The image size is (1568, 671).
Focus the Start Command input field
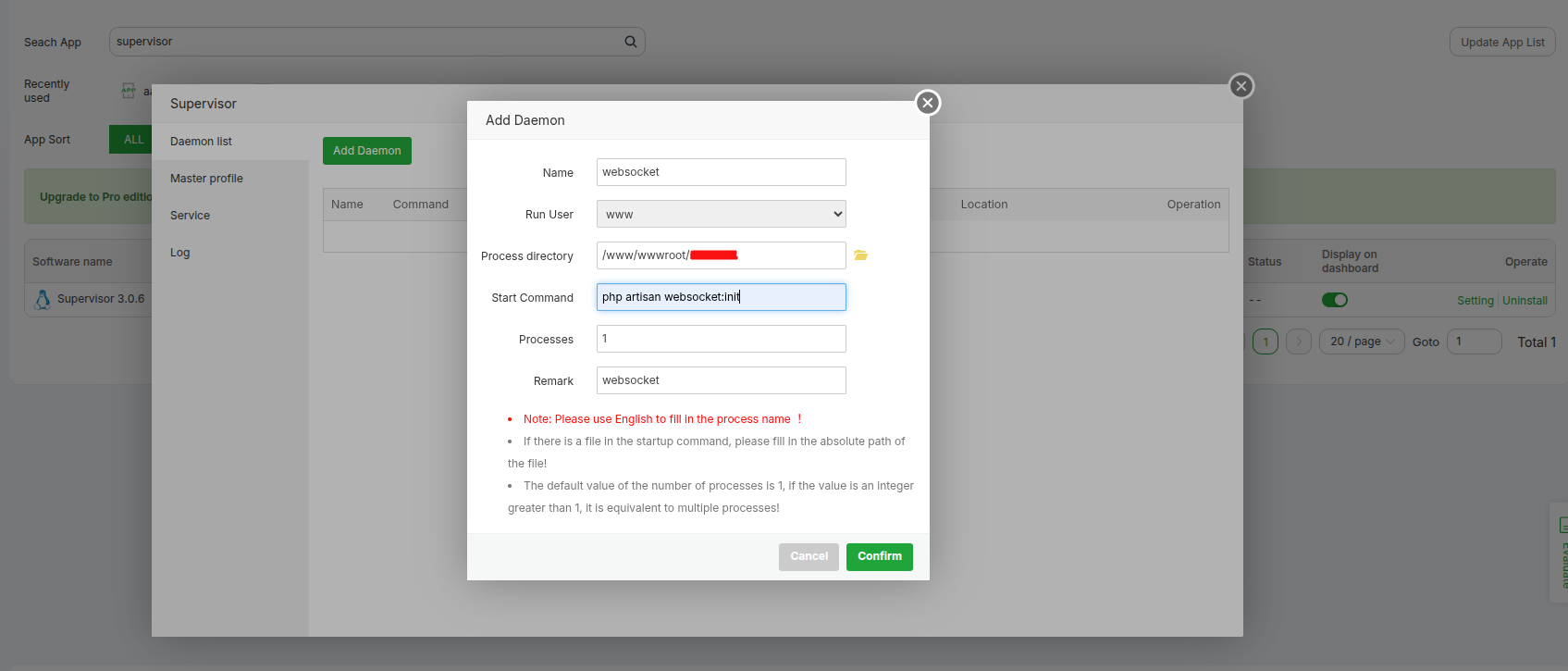(x=721, y=297)
